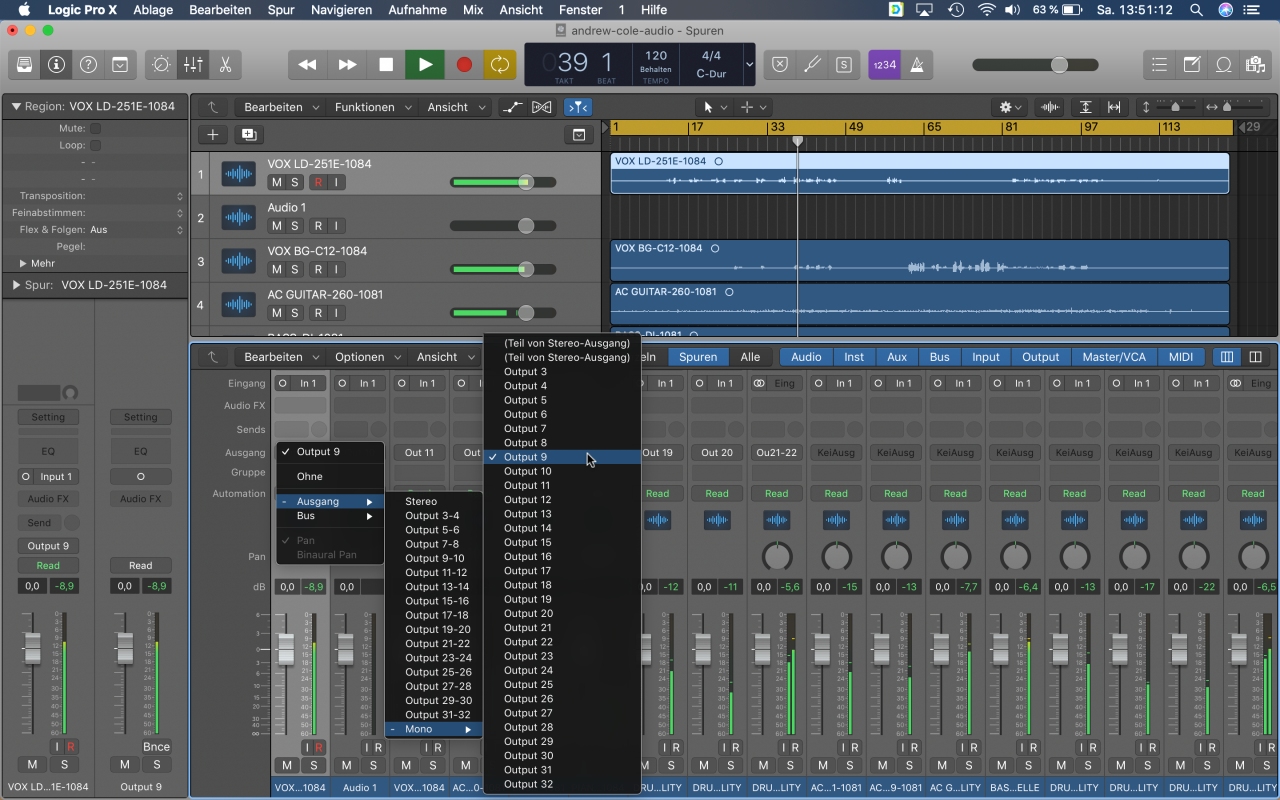The width and height of the screenshot is (1280, 800).
Task: Click the Bnce button on Output 9 strip
Action: coord(156,746)
